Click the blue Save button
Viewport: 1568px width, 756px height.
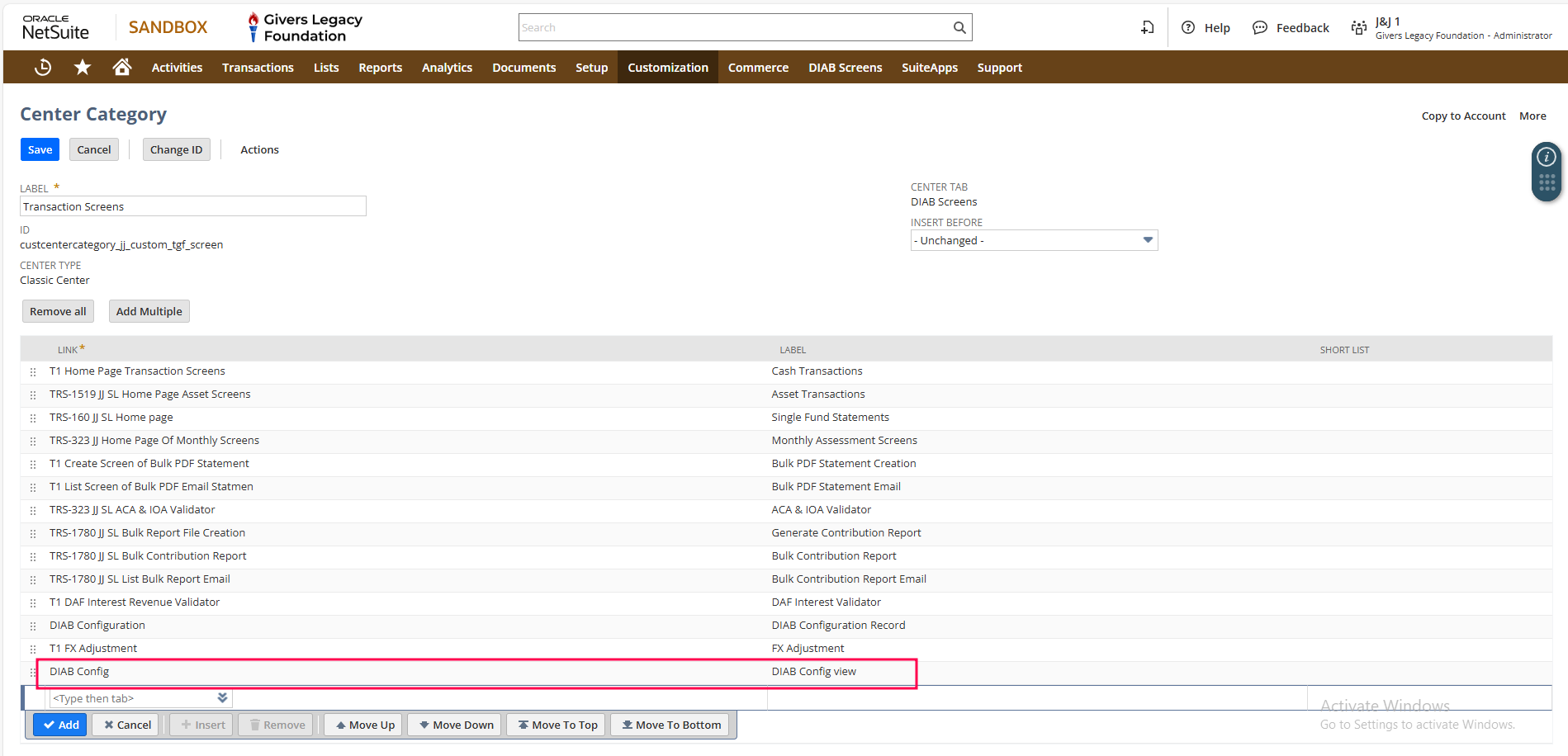[x=40, y=149]
